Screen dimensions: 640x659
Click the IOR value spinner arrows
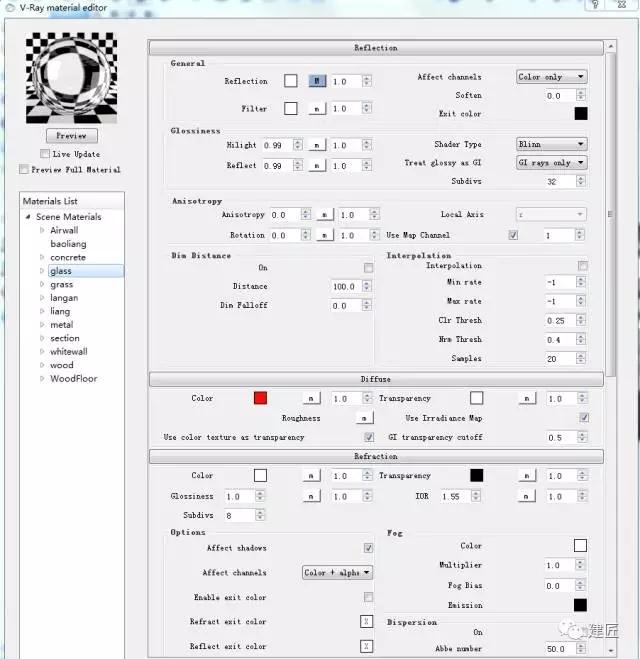(x=476, y=496)
